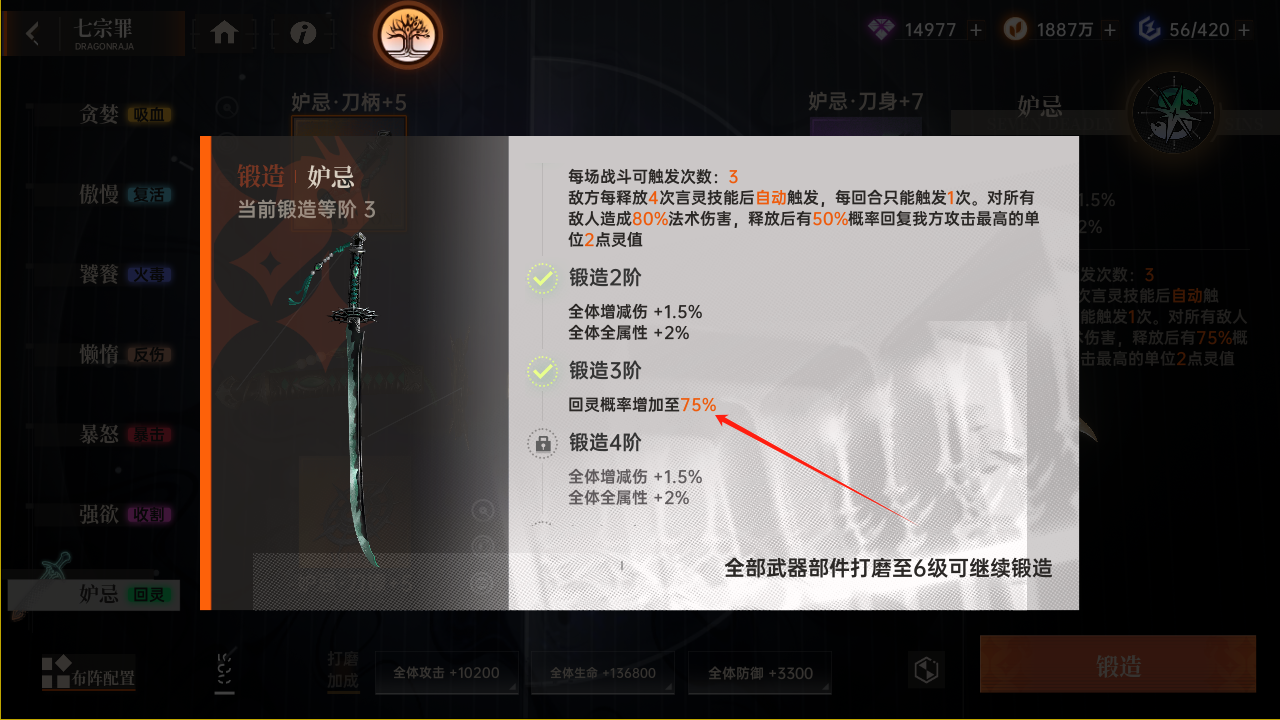
Task: Add coins with plus next to 1887万
Action: click(1110, 30)
